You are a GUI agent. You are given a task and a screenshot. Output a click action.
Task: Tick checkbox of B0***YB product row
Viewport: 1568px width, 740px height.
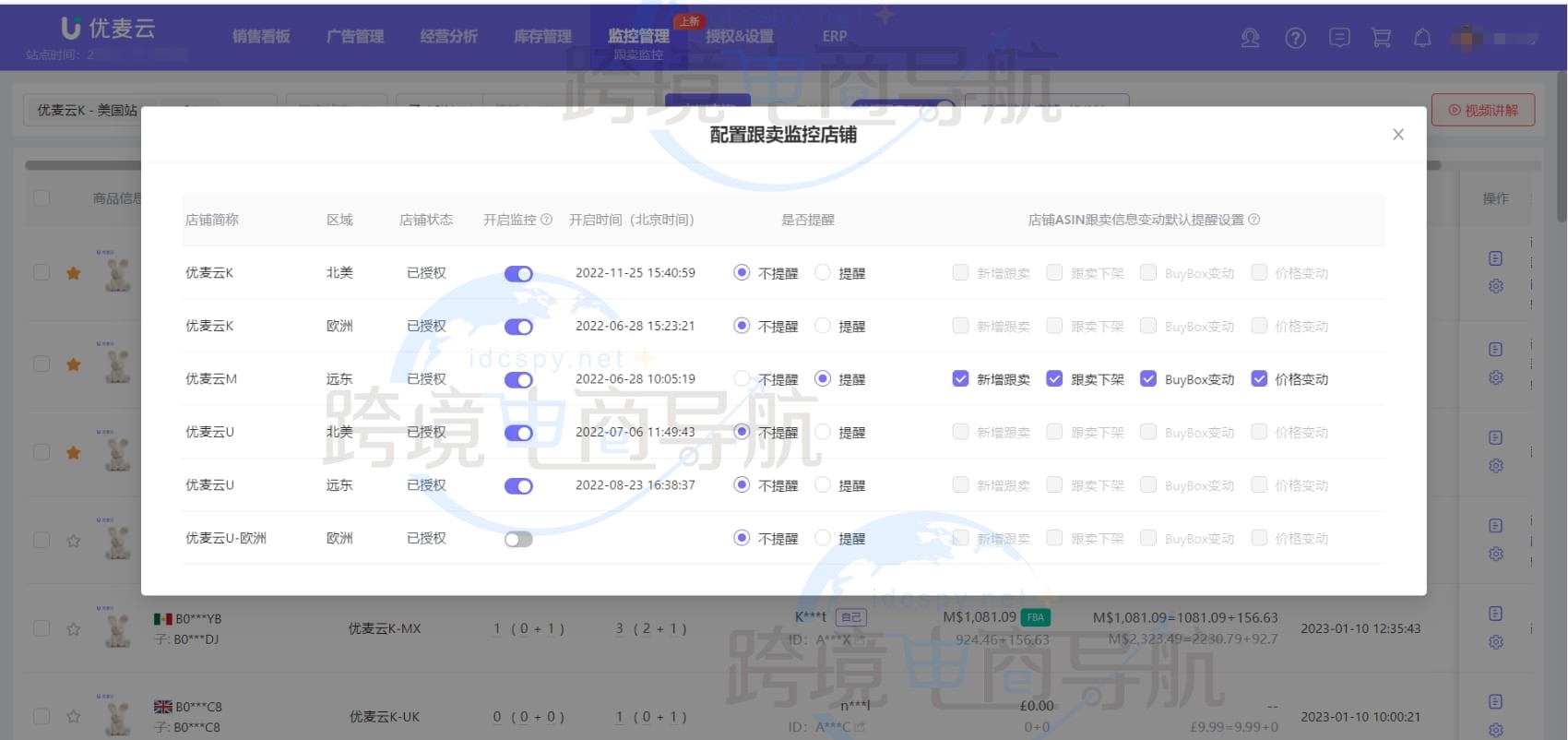click(x=42, y=628)
